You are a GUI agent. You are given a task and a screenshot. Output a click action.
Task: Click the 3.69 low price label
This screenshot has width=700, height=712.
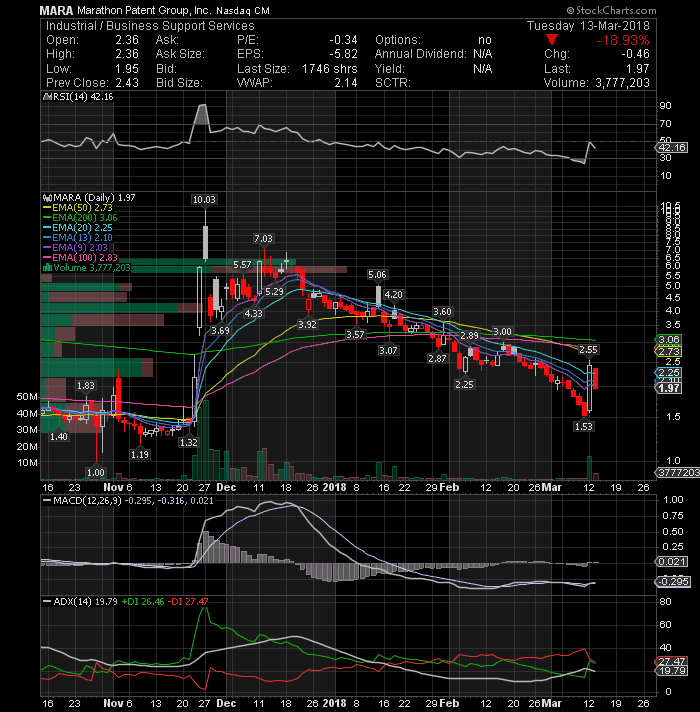(220, 331)
